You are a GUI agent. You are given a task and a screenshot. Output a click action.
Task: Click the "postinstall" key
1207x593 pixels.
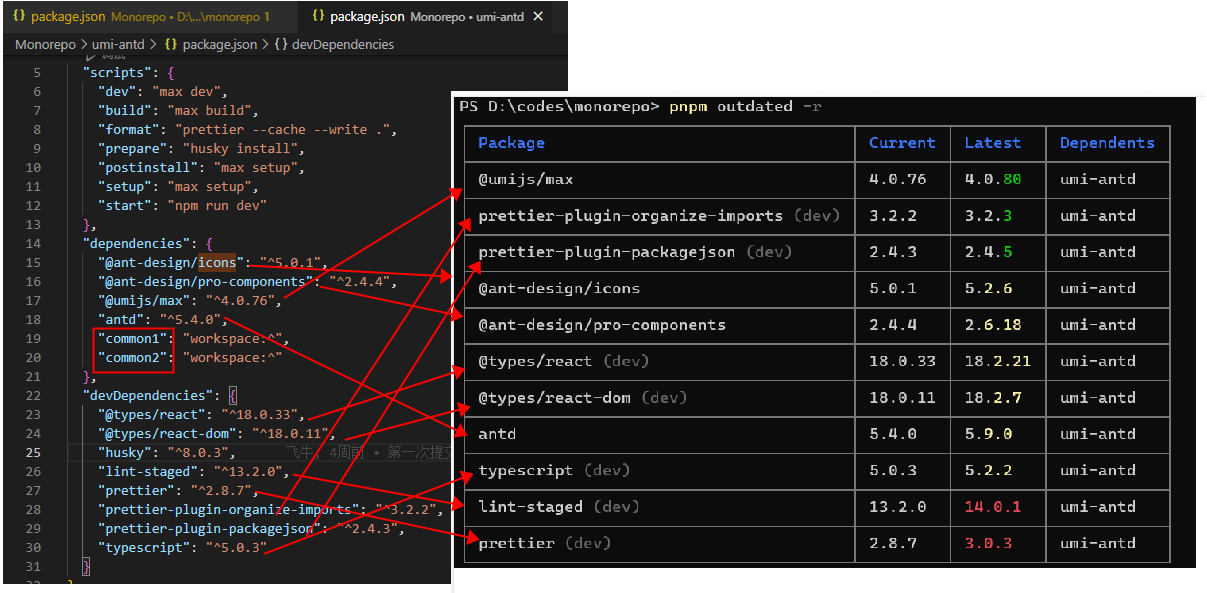[x=147, y=167]
